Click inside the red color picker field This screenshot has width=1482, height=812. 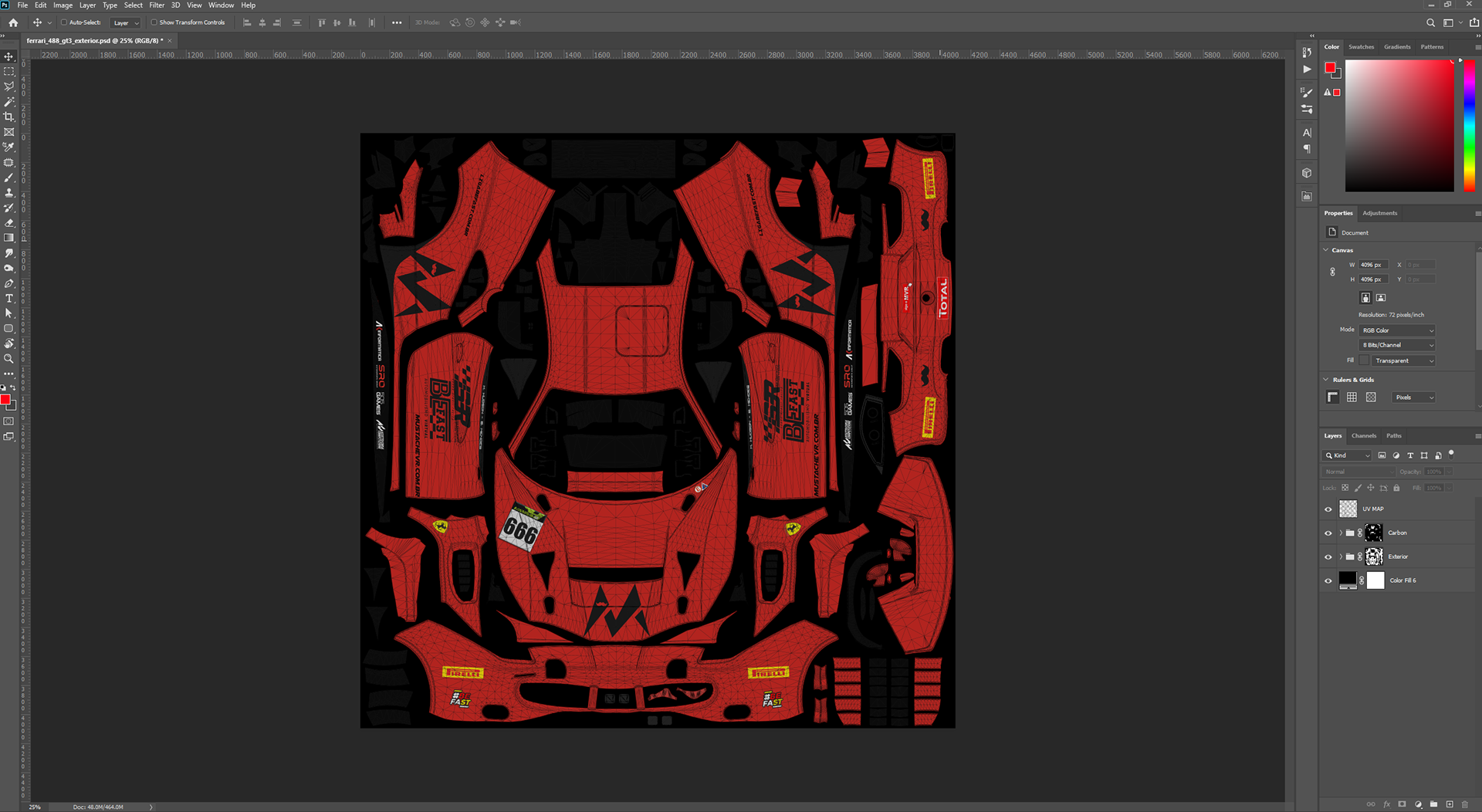pyautogui.click(x=1399, y=125)
